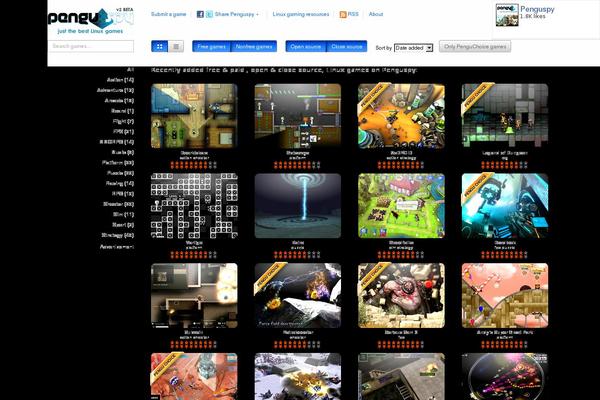
Task: Open the black-and-white block maze game thumbnail
Action: point(194,206)
